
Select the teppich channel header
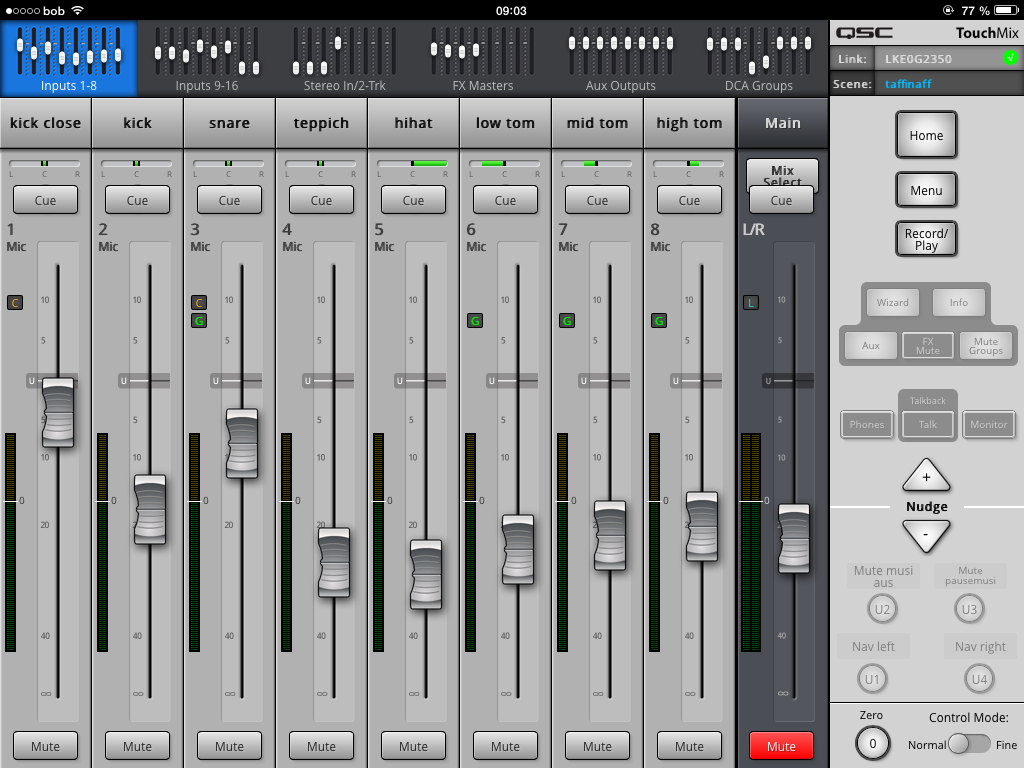321,123
